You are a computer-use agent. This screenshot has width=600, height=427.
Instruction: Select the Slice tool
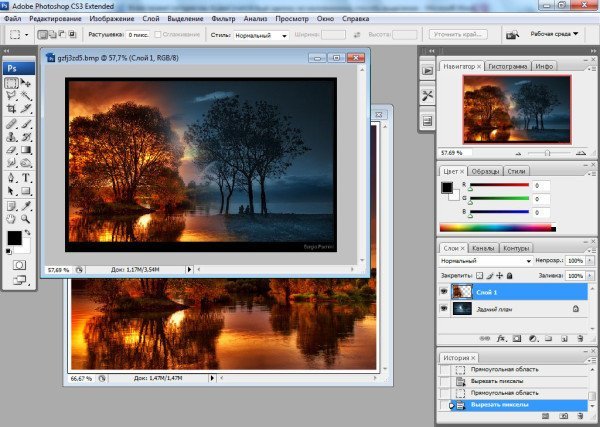tap(26, 109)
